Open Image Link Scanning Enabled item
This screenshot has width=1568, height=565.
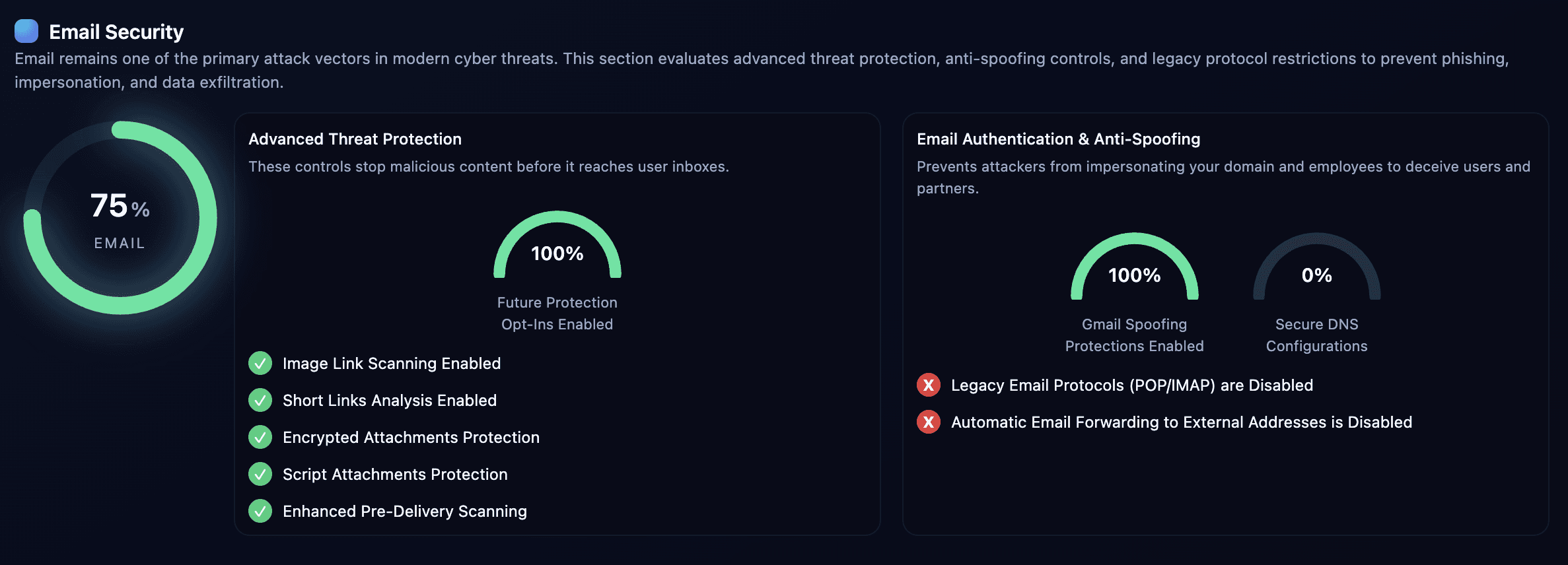click(x=392, y=364)
